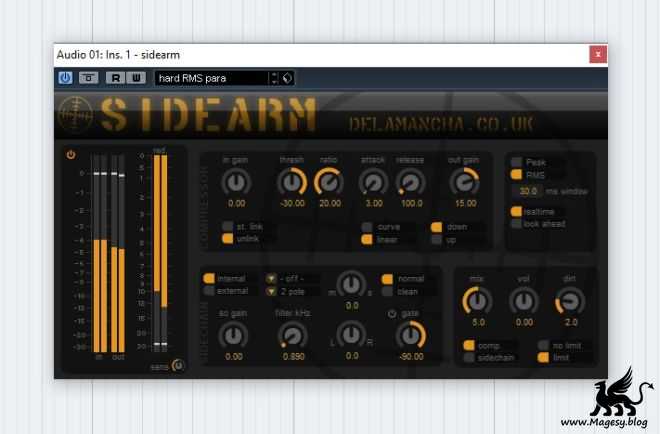Viewport: 660px width, 434px height.
Task: Toggle the blue plugin bypass power button
Action: coord(65,78)
